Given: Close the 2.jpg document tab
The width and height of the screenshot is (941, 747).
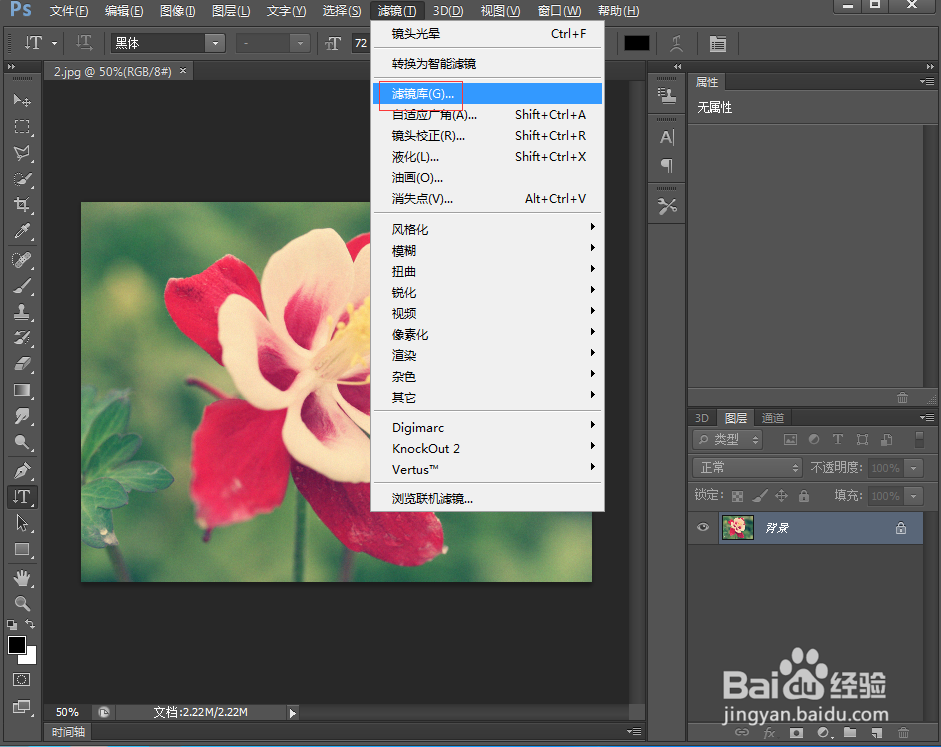Looking at the screenshot, I should (x=183, y=71).
